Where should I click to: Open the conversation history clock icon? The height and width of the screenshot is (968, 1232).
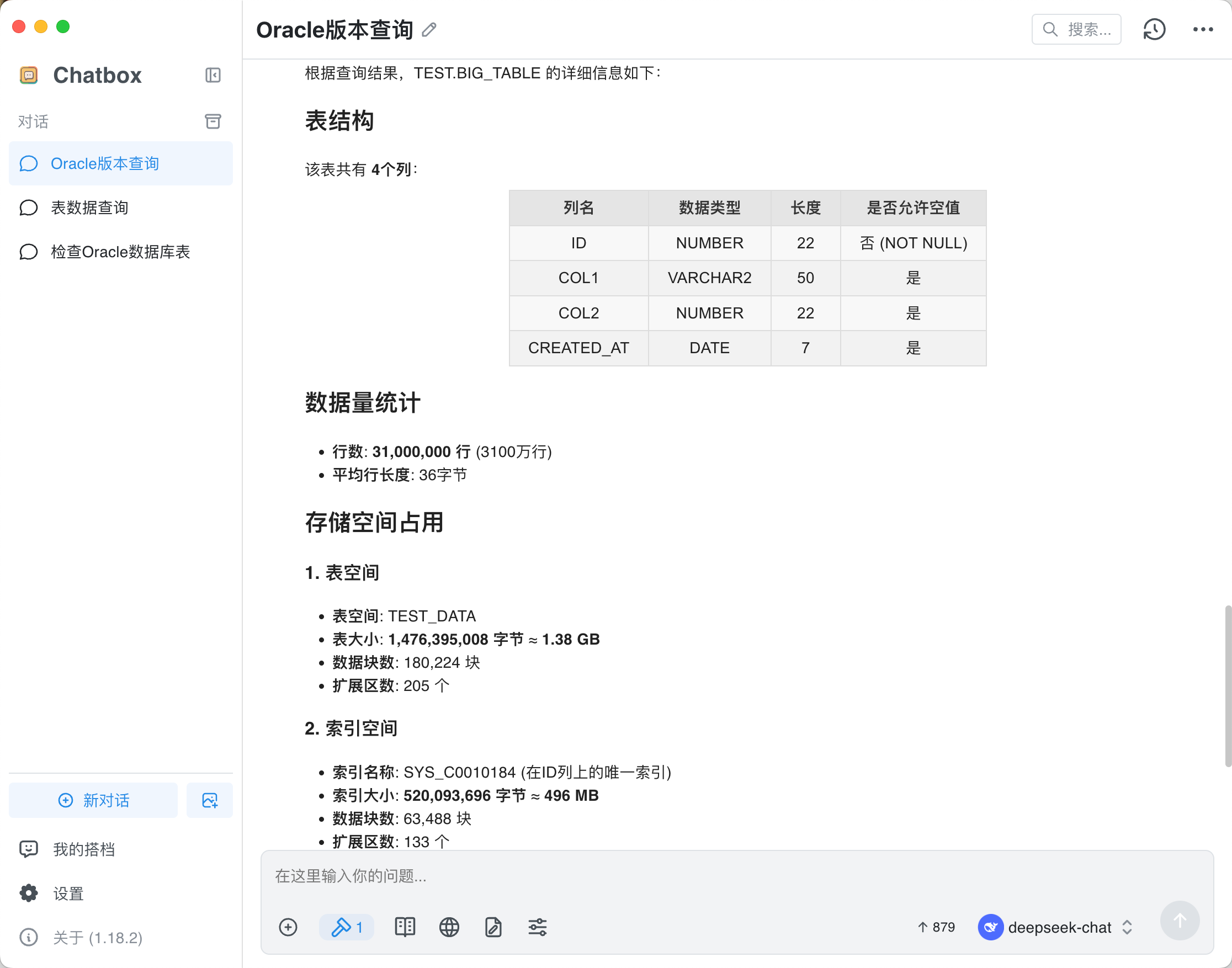click(1154, 29)
